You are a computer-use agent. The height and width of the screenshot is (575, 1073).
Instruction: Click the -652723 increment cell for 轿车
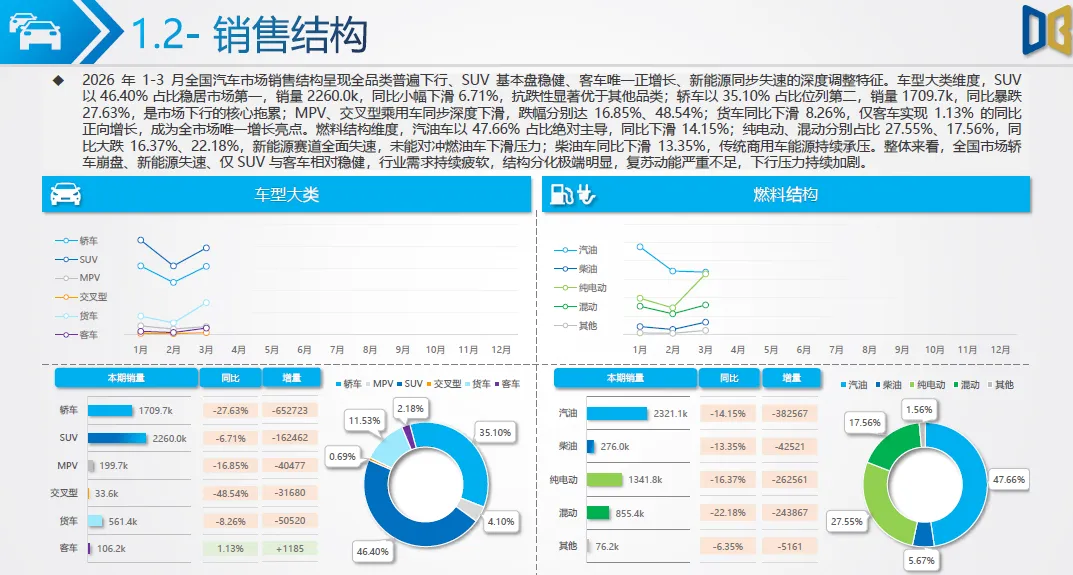click(x=290, y=411)
